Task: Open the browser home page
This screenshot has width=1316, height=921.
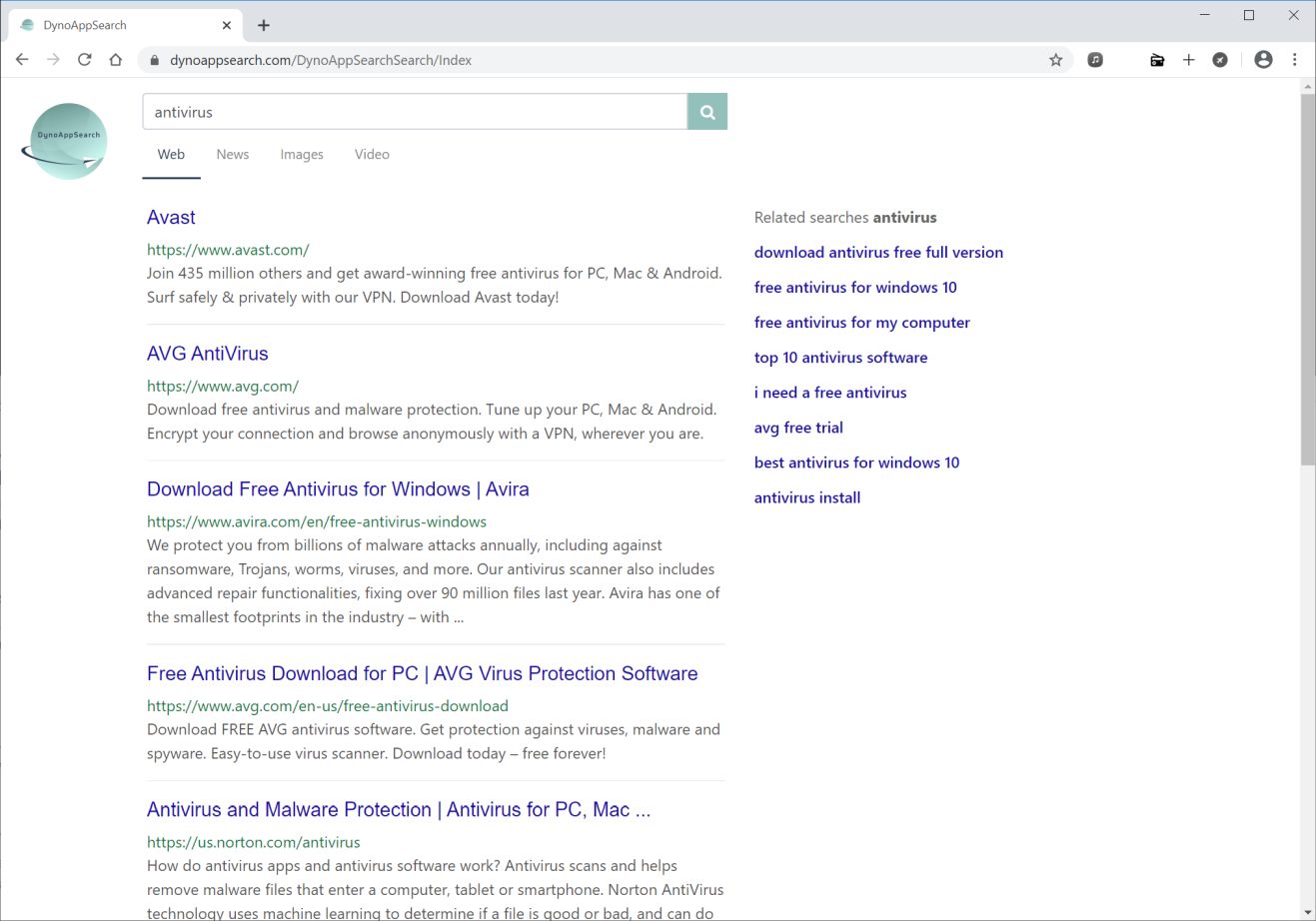Action: 116,60
